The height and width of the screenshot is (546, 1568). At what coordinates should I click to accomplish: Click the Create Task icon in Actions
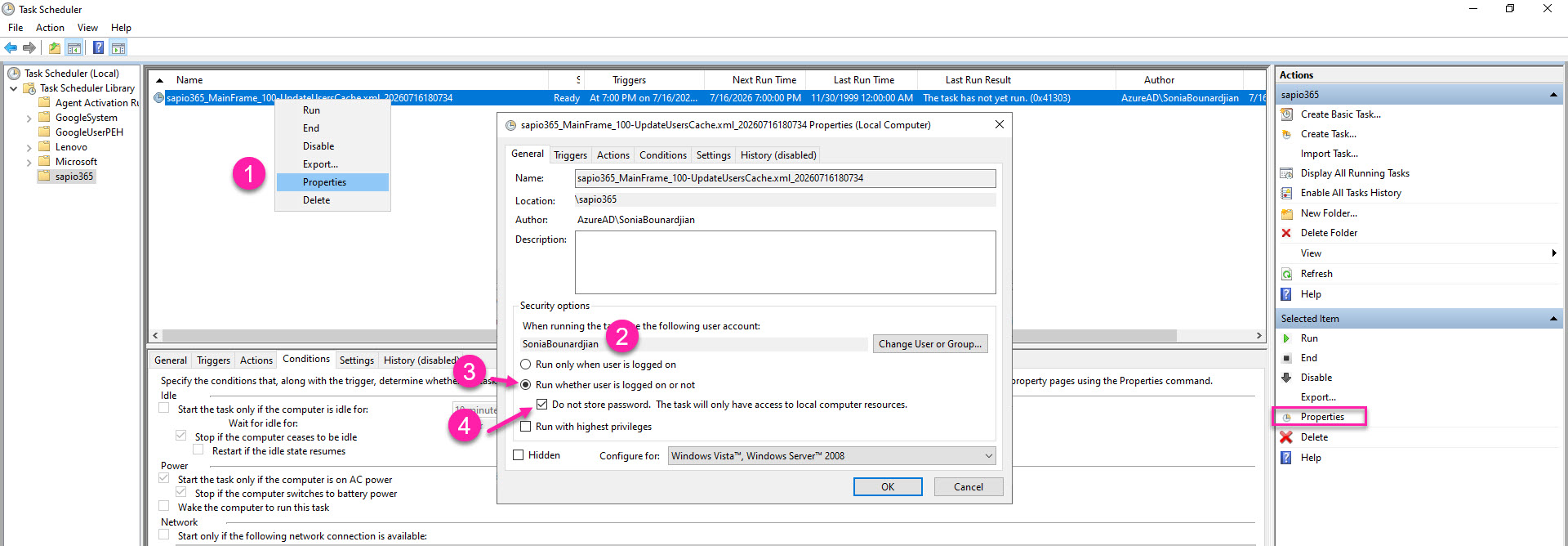pos(1287,134)
